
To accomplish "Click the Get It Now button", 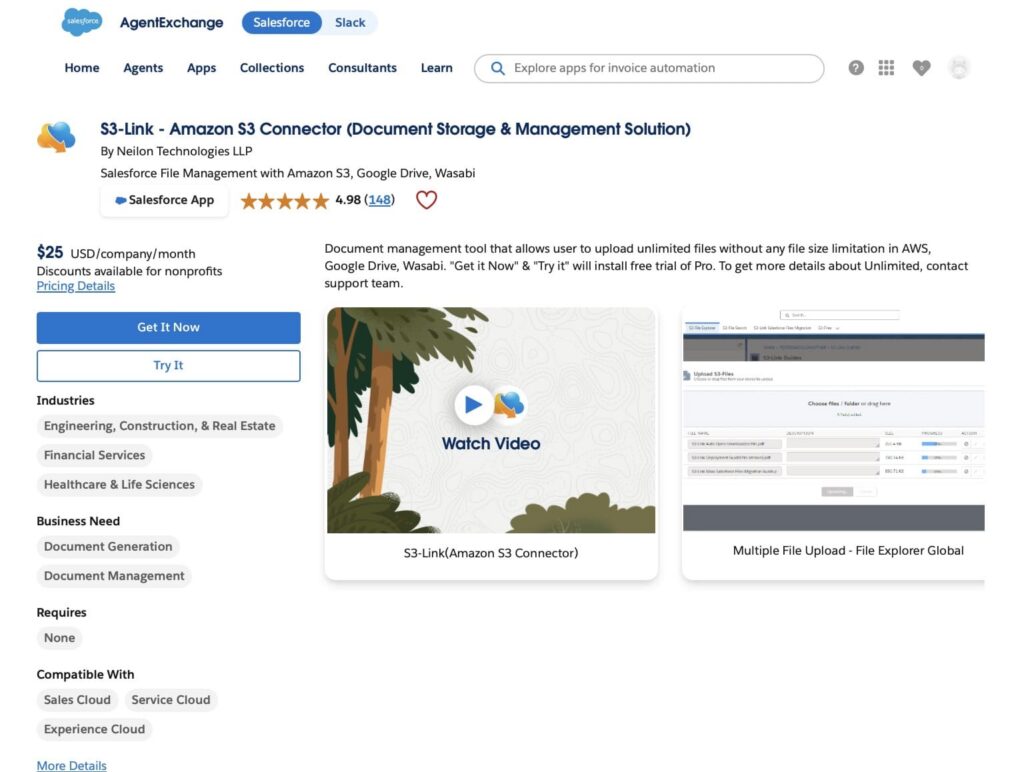I will pyautogui.click(x=168, y=328).
